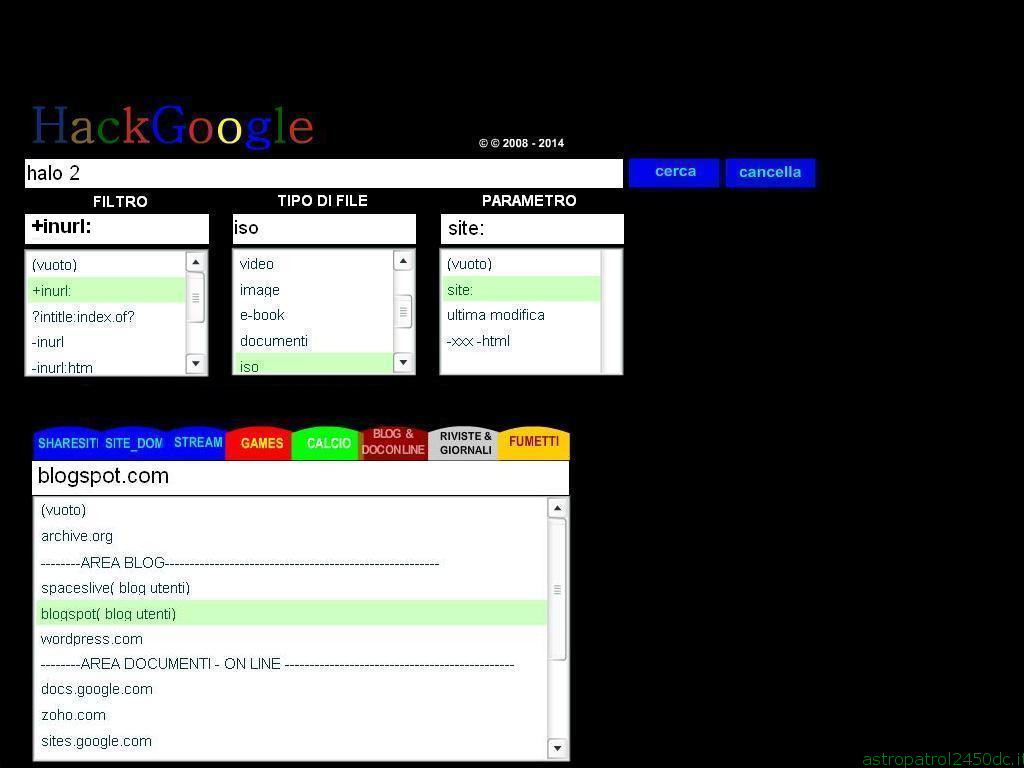The image size is (1024, 768).
Task: Switch to the FUMETTI tab
Action: click(534, 443)
